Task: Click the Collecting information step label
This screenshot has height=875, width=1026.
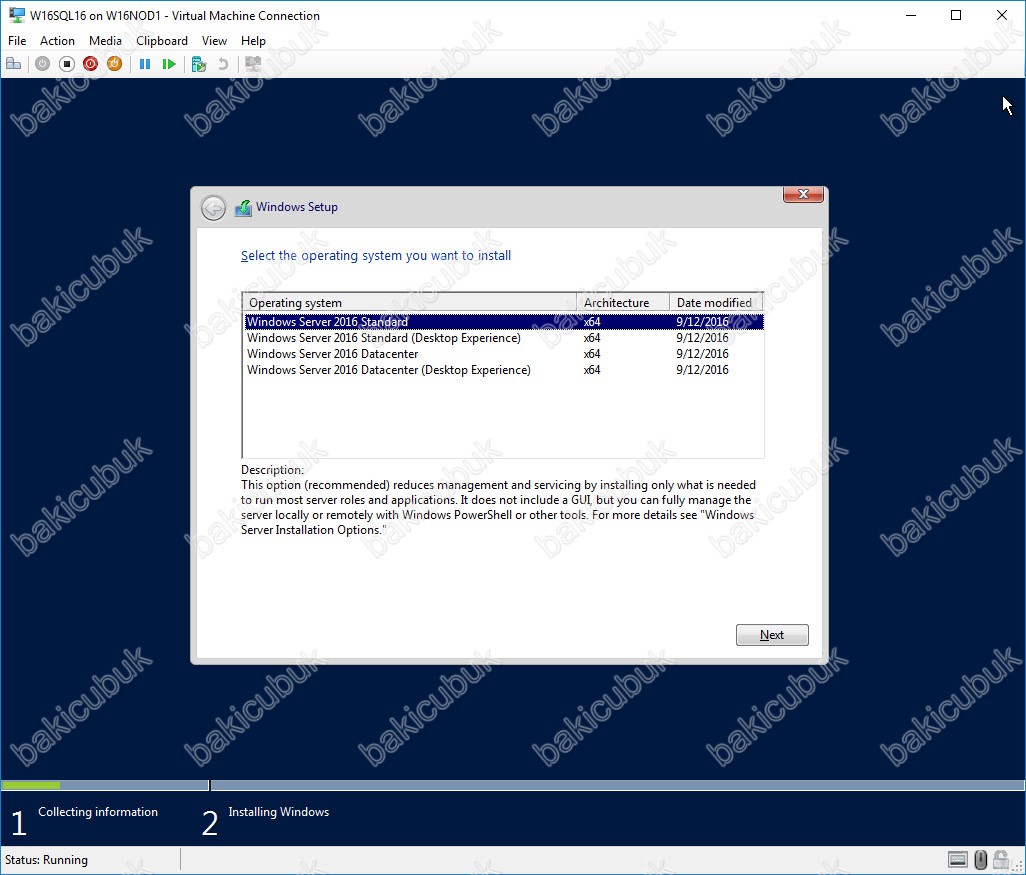Action: coord(97,812)
